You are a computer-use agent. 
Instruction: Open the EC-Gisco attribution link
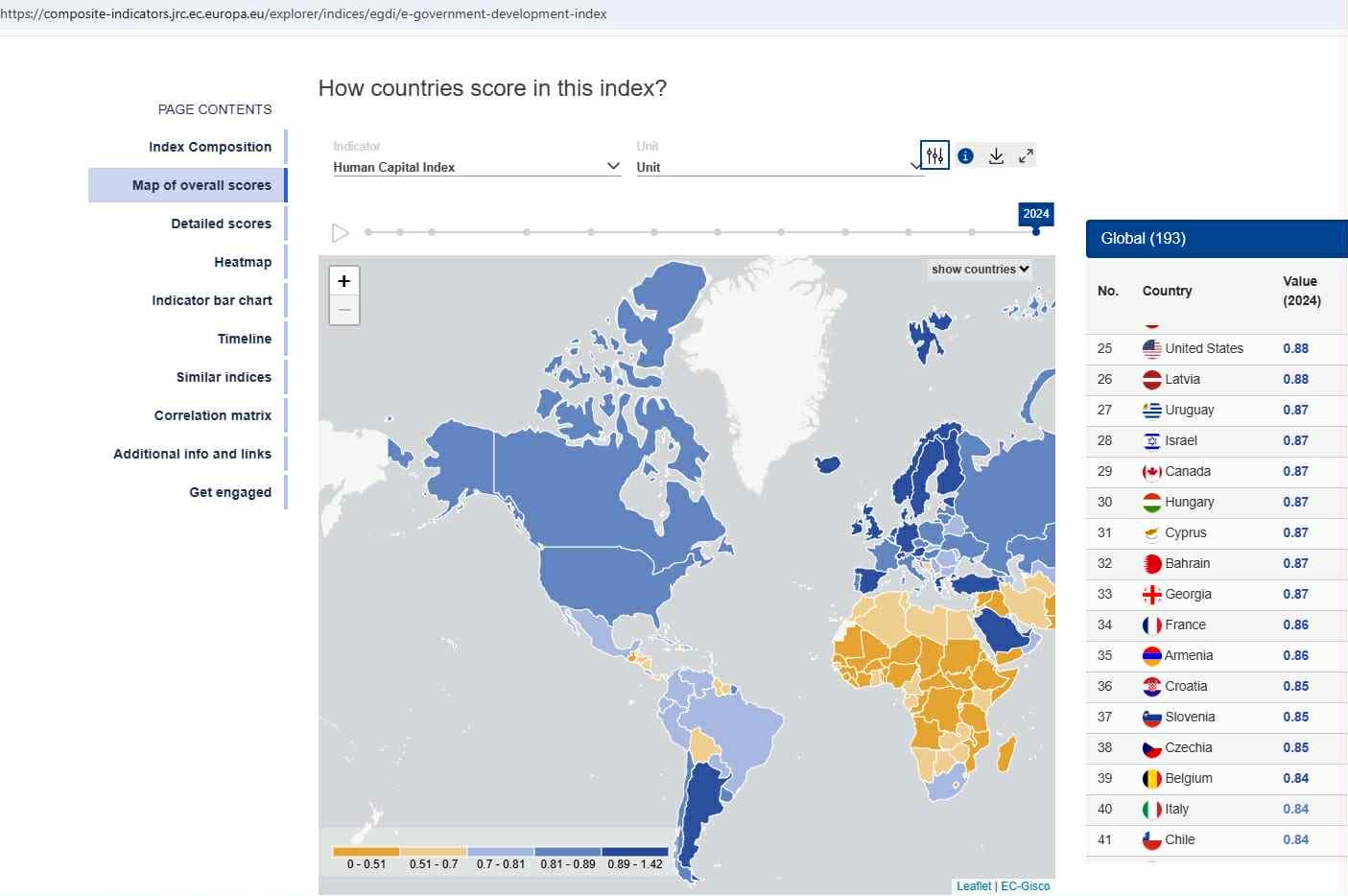1025,886
